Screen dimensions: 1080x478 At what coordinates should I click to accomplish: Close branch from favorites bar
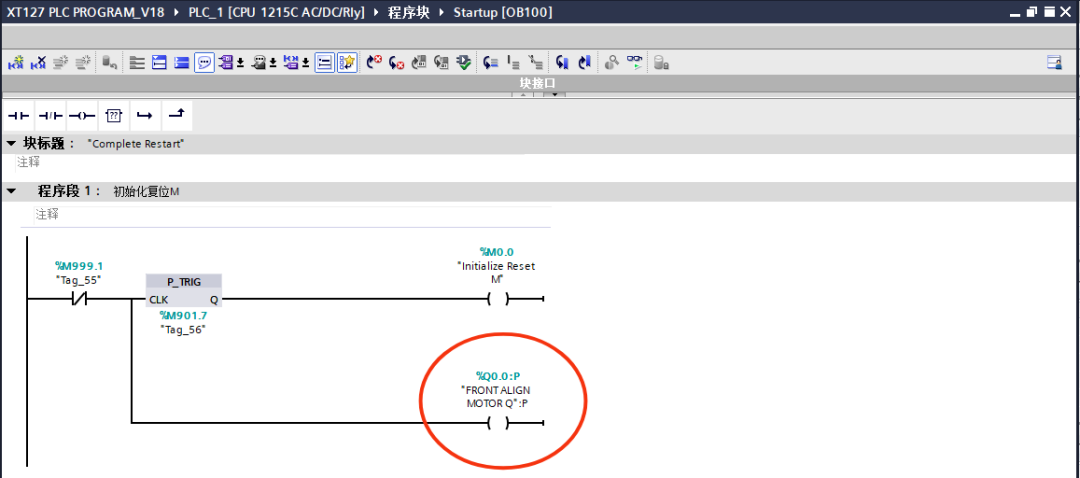pos(176,116)
